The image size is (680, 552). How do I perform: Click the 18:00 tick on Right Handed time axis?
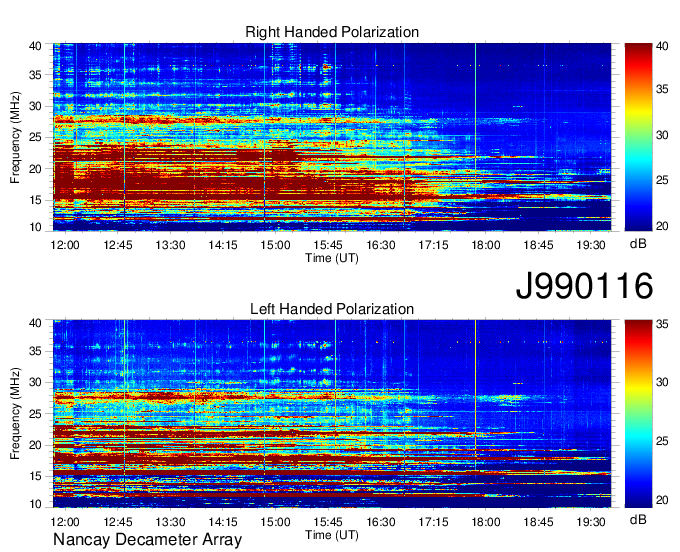486,245
